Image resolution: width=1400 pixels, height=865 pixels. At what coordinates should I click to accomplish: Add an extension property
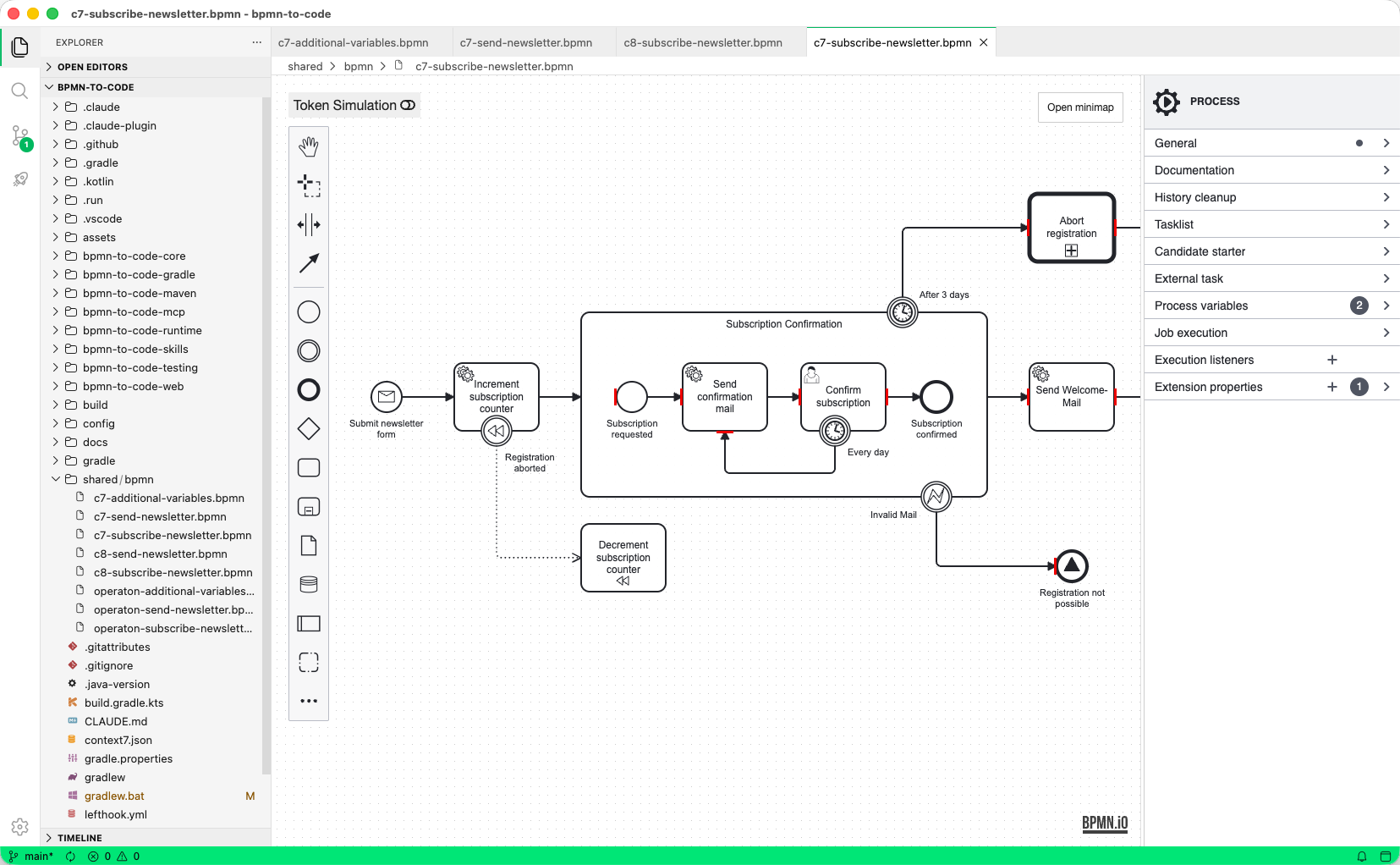tap(1332, 387)
